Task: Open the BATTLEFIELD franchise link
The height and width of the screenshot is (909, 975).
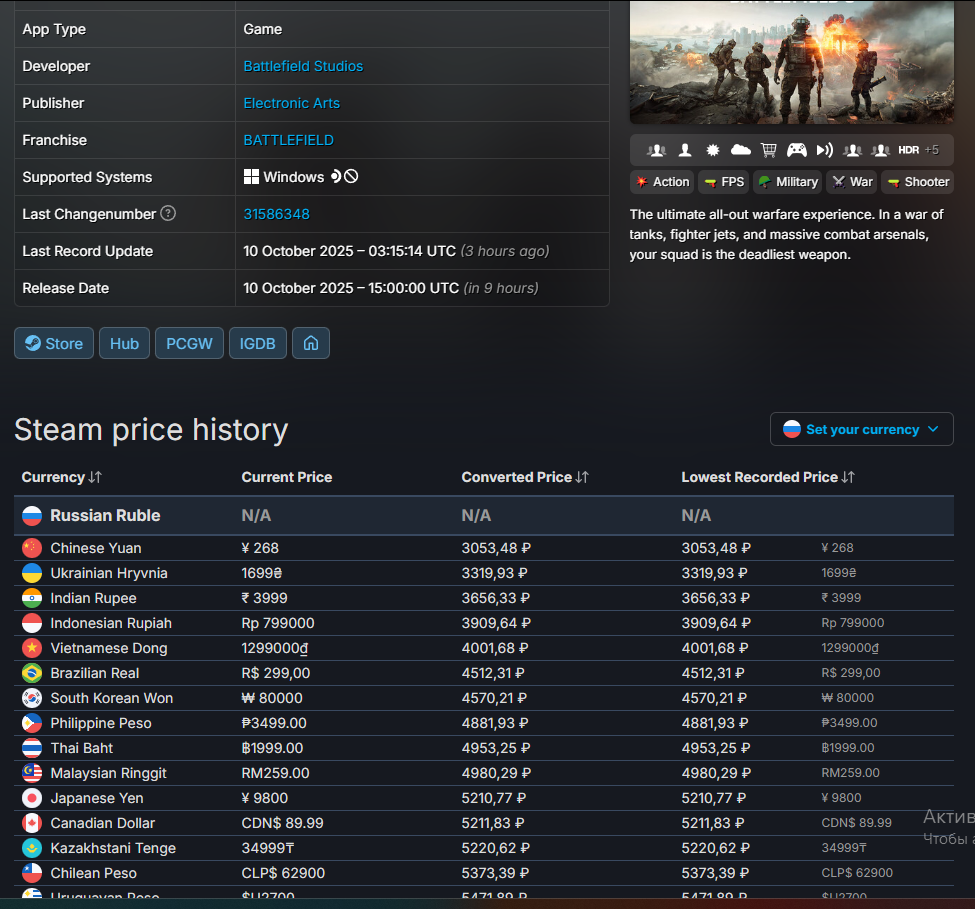Action: 289,140
